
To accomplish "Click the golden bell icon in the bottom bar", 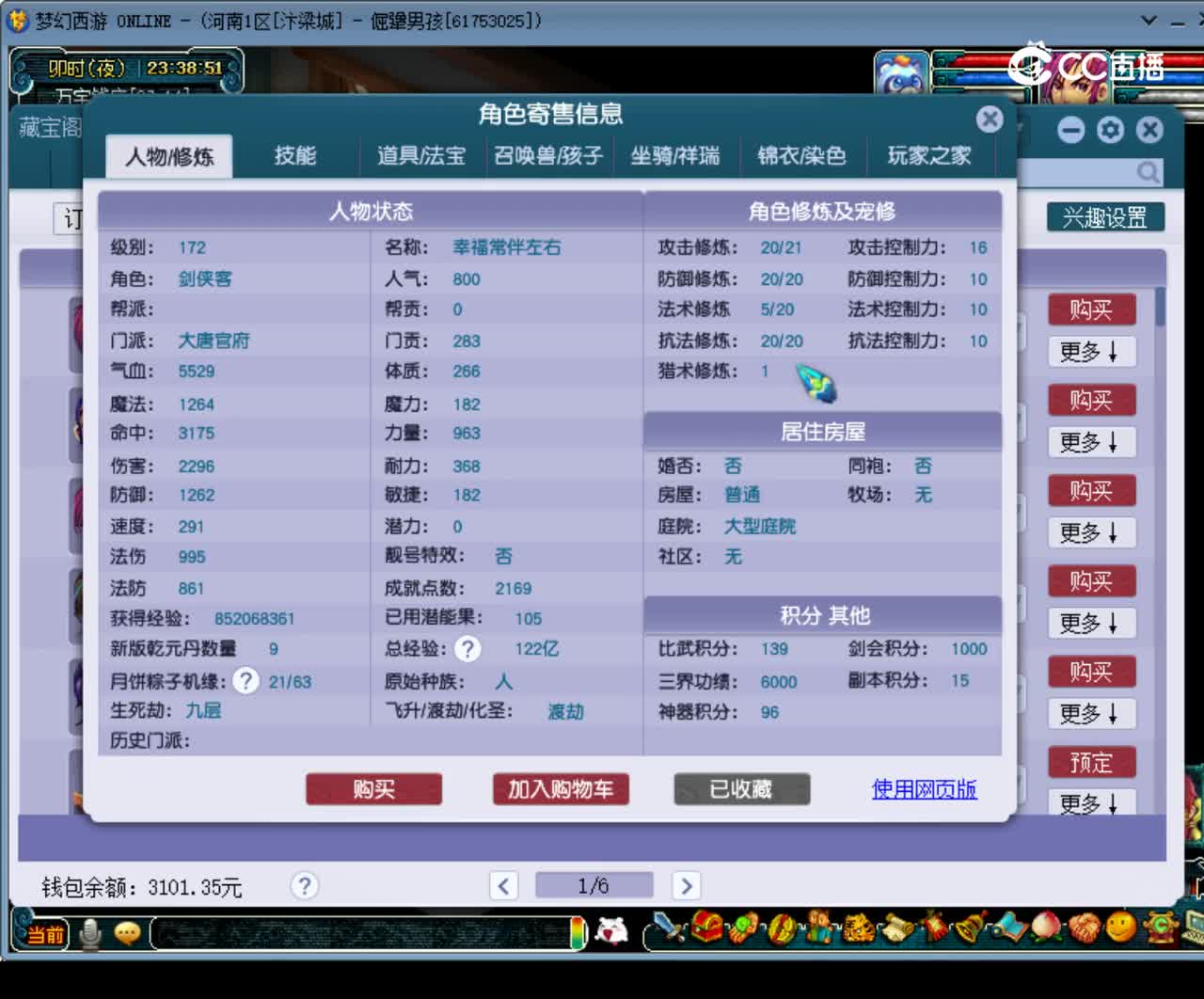I will (x=969, y=928).
